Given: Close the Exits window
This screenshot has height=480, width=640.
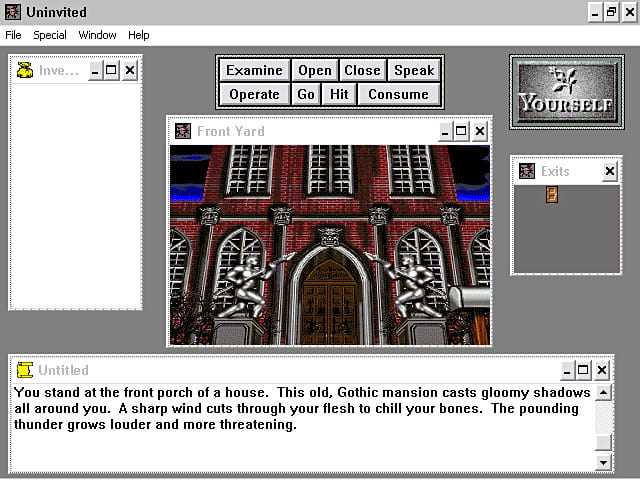Looking at the screenshot, I should click(610, 171).
